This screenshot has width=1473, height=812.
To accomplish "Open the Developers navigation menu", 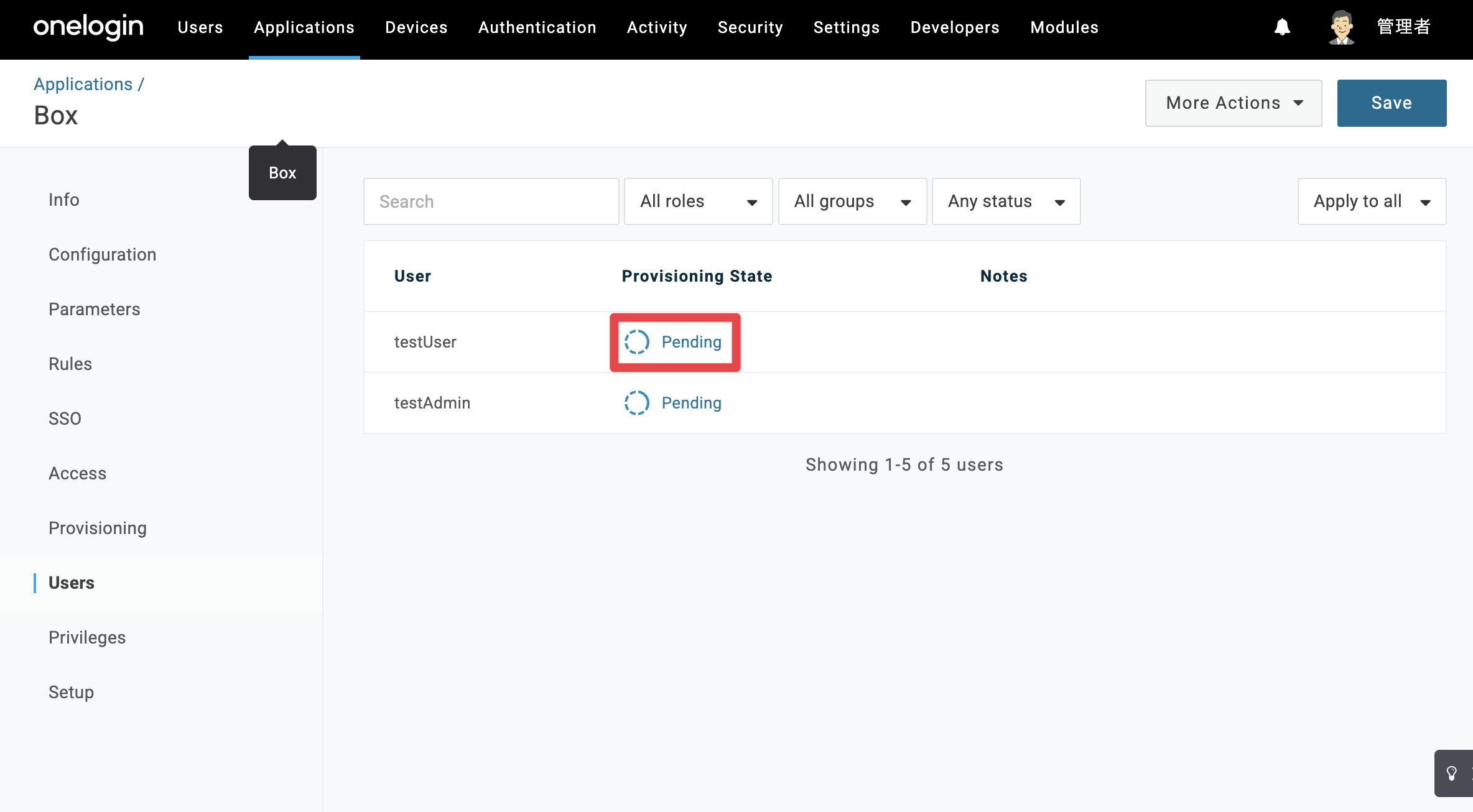I will (x=955, y=27).
